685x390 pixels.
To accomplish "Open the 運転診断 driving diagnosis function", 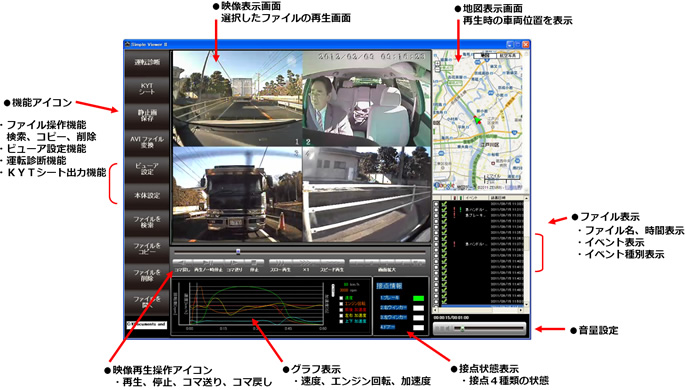I will pyautogui.click(x=147, y=62).
